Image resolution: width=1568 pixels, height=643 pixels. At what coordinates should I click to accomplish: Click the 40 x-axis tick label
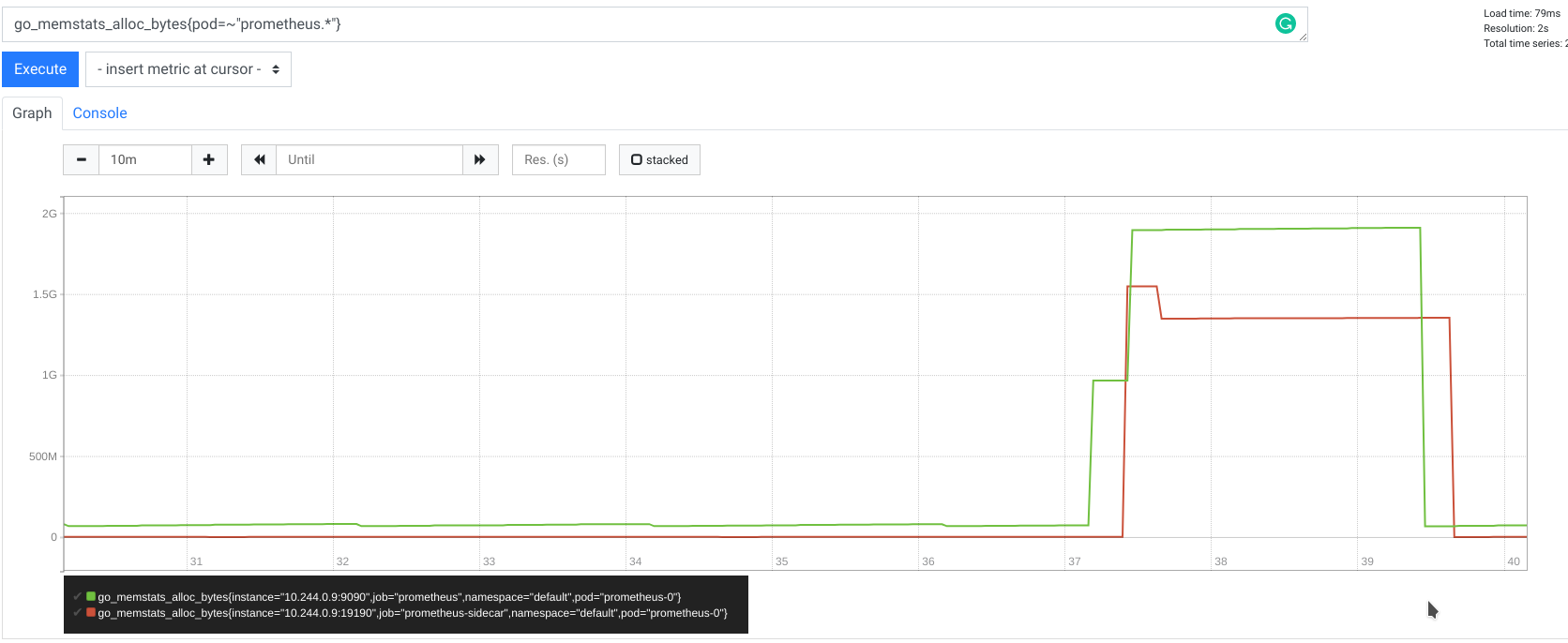[x=1514, y=561]
